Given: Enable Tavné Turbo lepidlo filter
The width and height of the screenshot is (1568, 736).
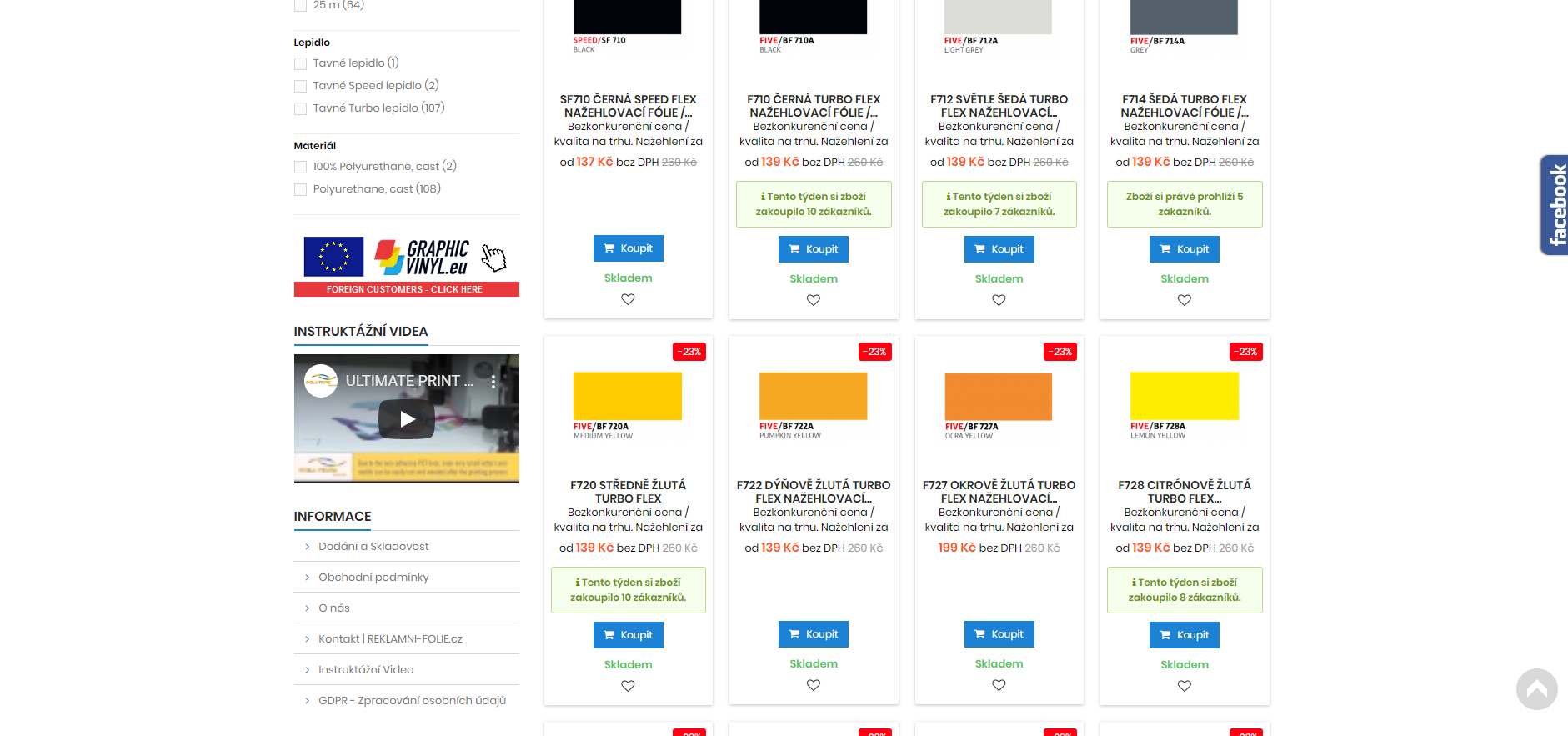Looking at the screenshot, I should pyautogui.click(x=301, y=108).
